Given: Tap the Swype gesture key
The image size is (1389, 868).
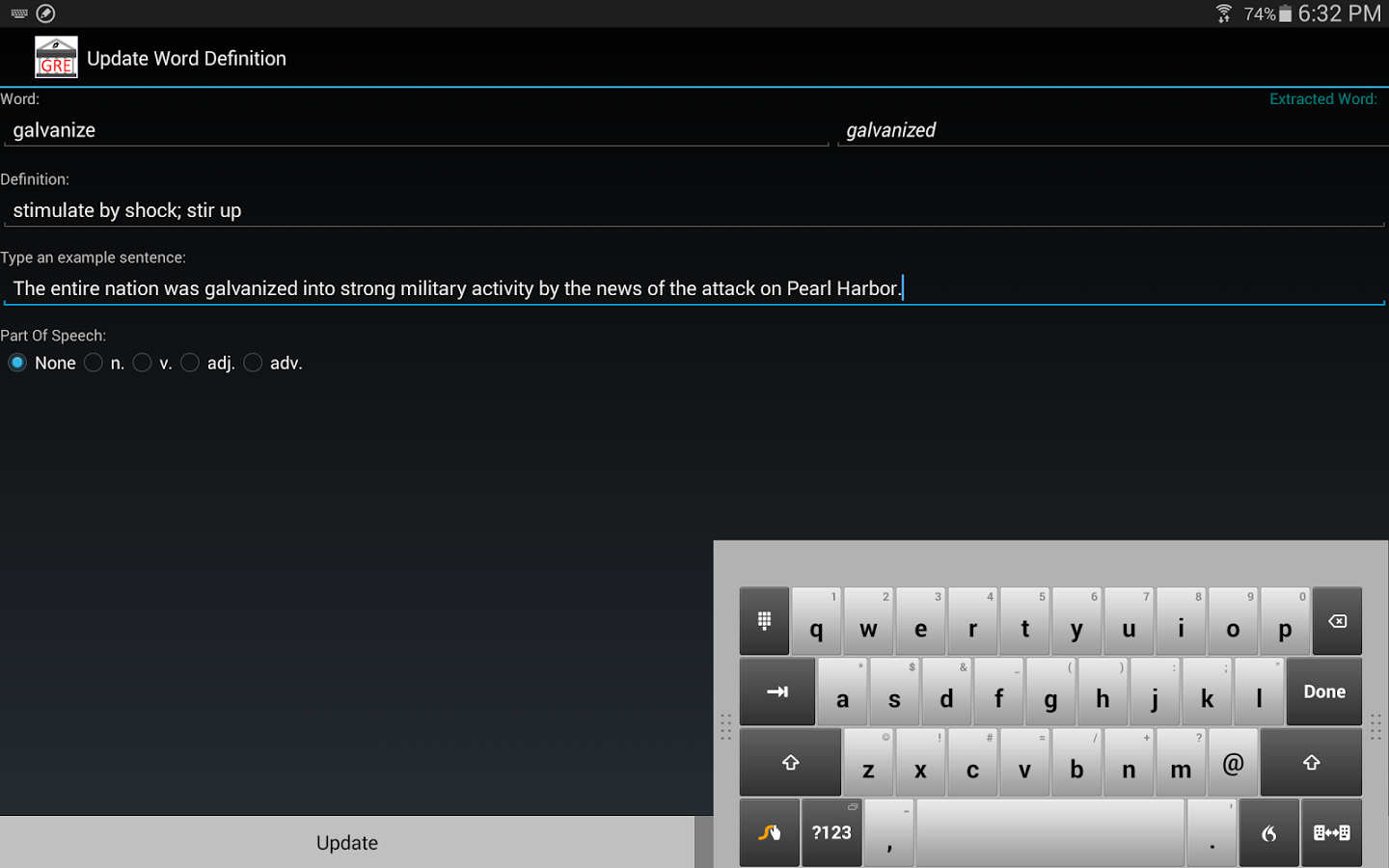Looking at the screenshot, I should pyautogui.click(x=769, y=832).
